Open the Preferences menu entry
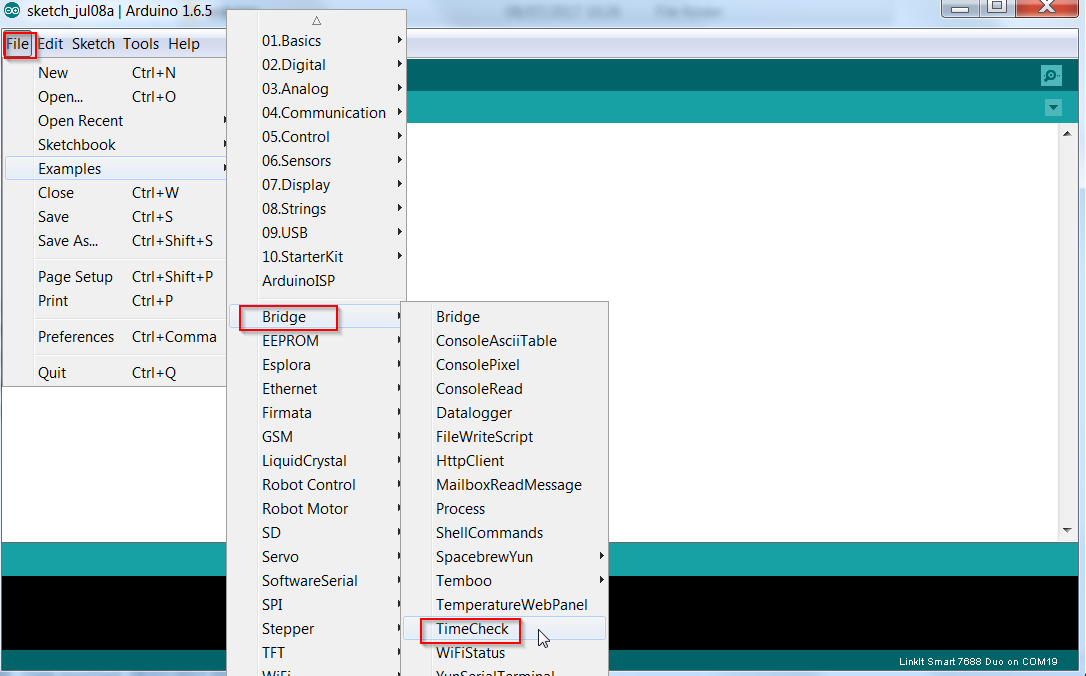Screen dimensions: 1086x676 coord(76,337)
